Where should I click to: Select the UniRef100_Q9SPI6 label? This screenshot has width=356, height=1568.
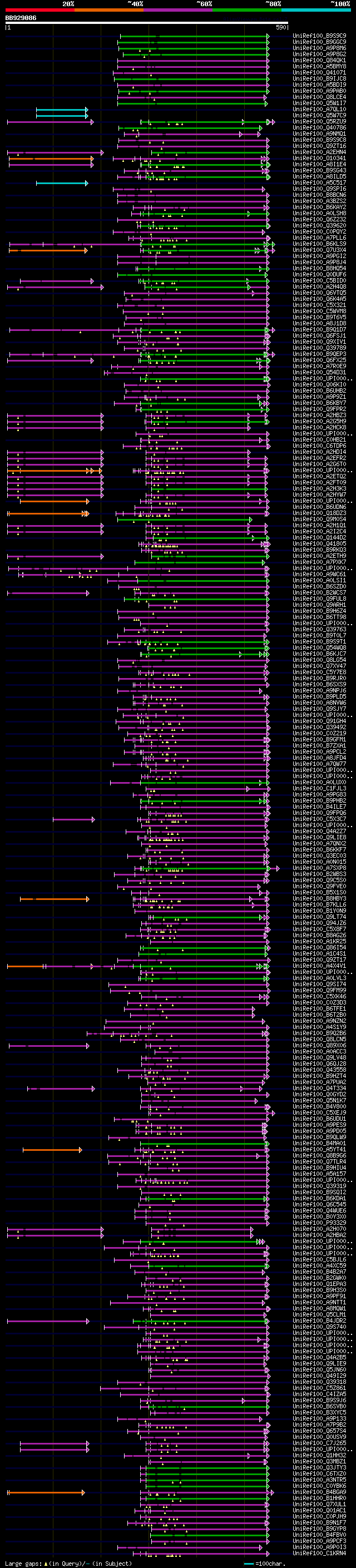[319, 189]
